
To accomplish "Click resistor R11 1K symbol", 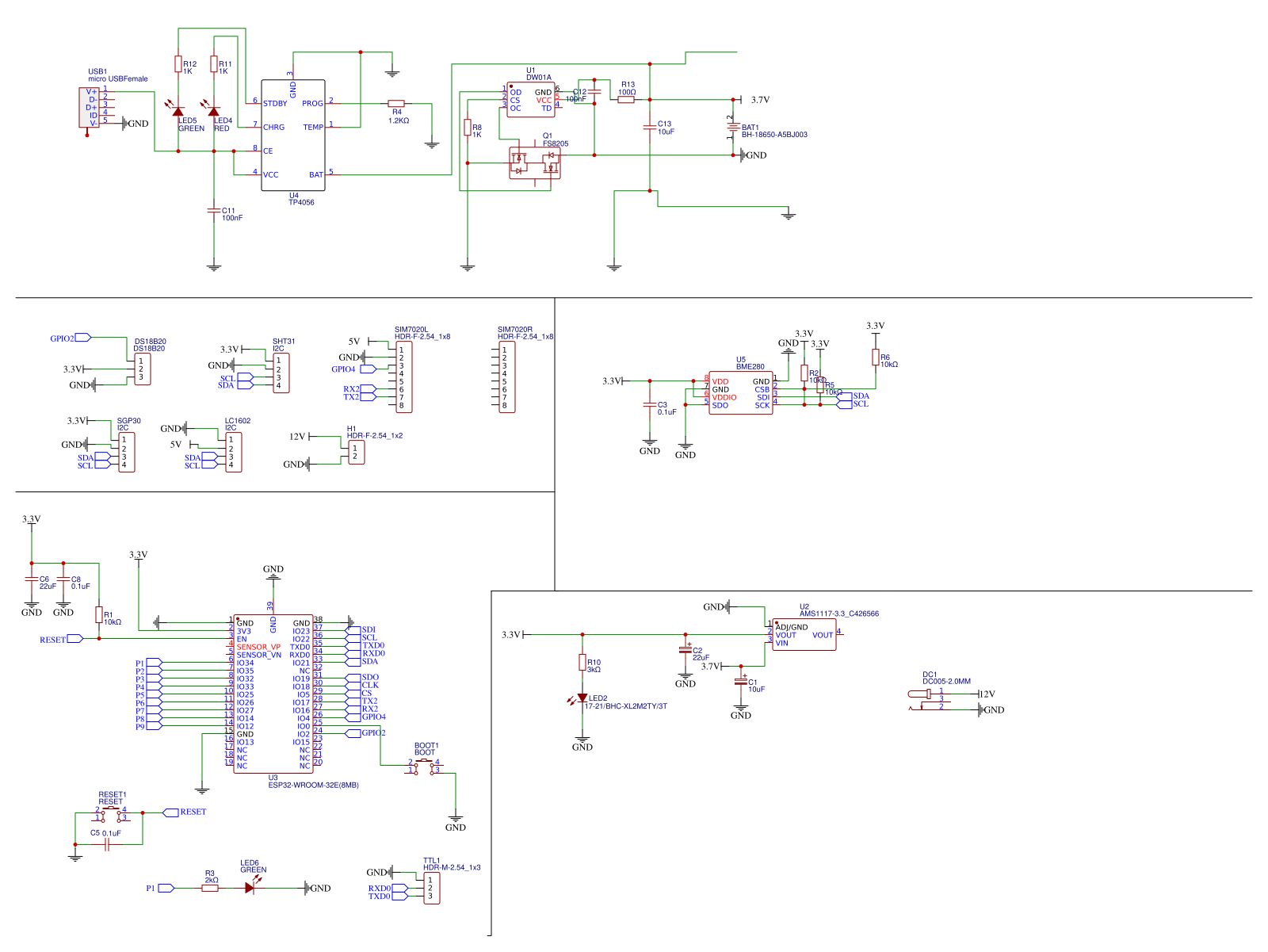I will point(214,64).
